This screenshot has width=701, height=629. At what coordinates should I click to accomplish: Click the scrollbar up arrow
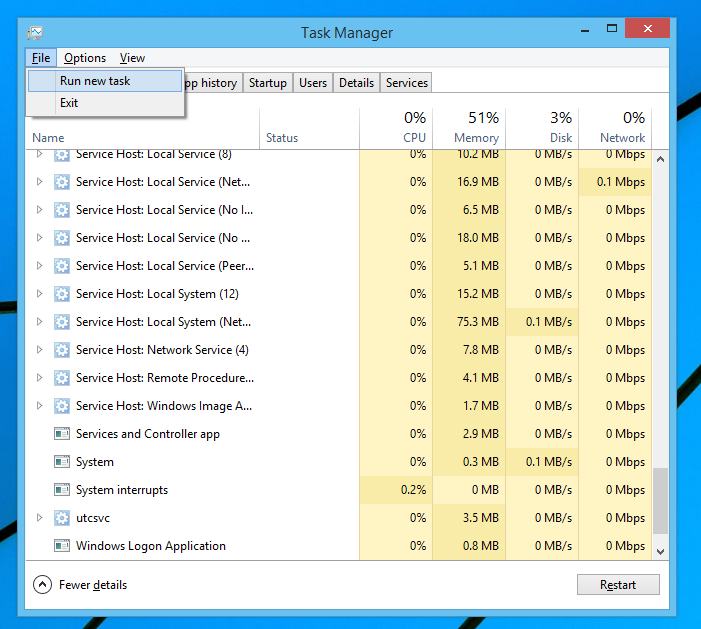(x=660, y=159)
